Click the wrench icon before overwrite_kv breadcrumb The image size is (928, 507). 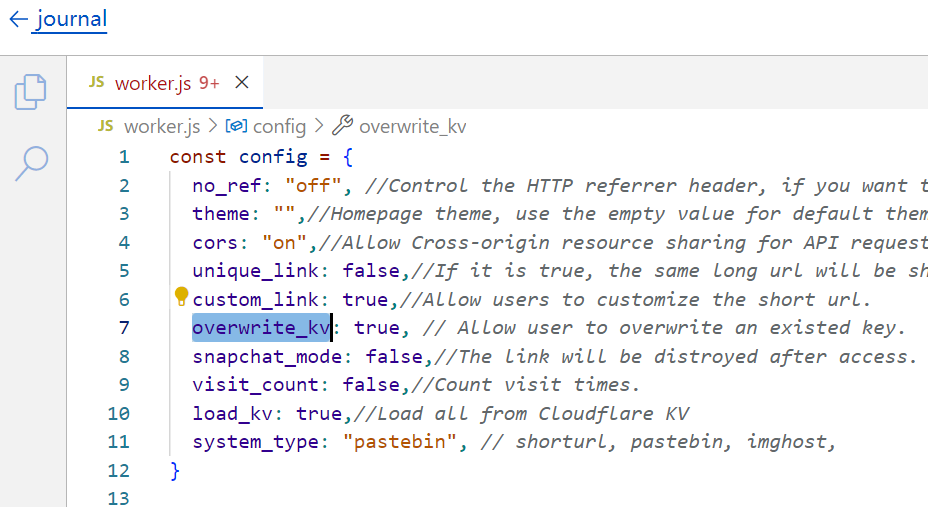[342, 126]
